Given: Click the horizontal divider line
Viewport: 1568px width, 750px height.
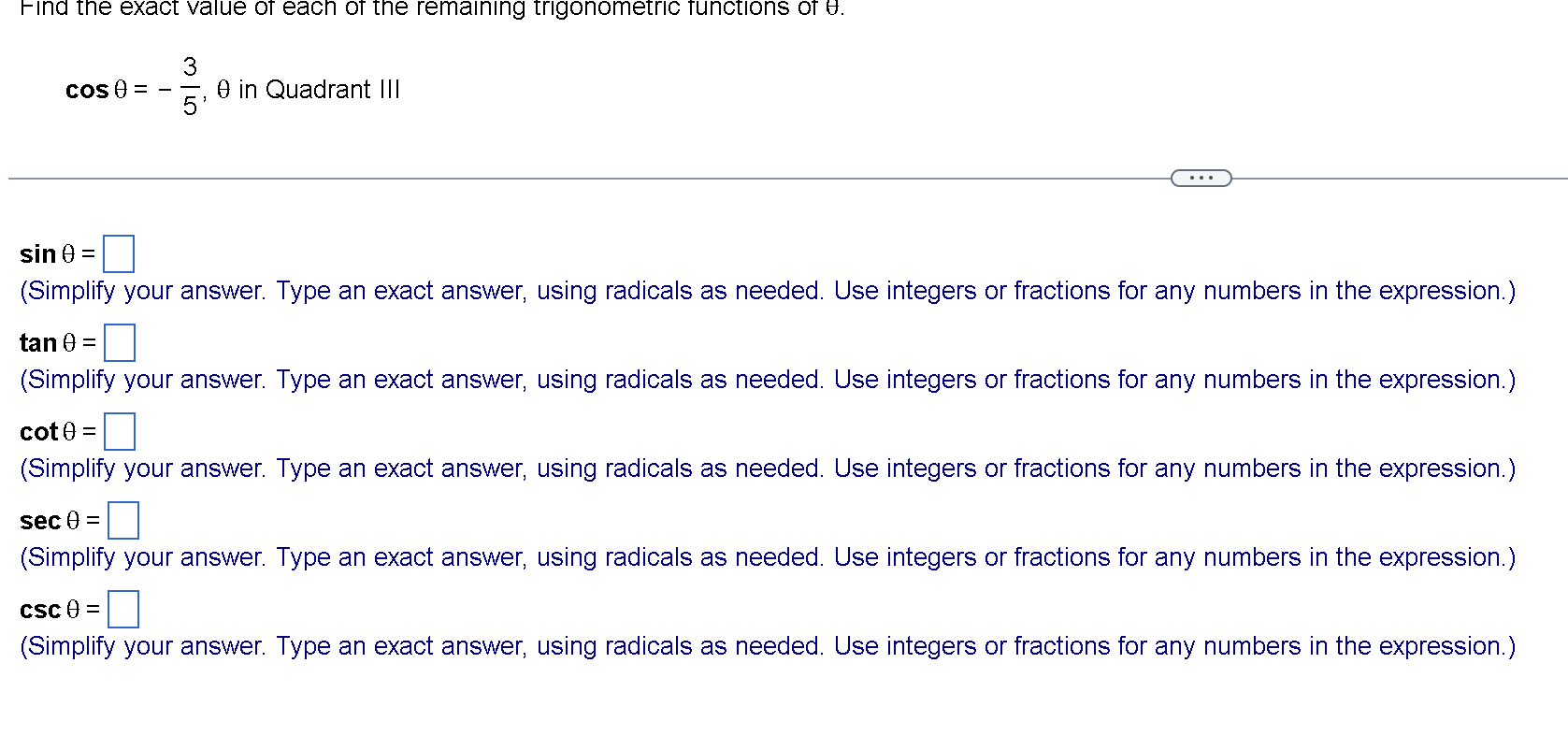Looking at the screenshot, I should point(561,177).
